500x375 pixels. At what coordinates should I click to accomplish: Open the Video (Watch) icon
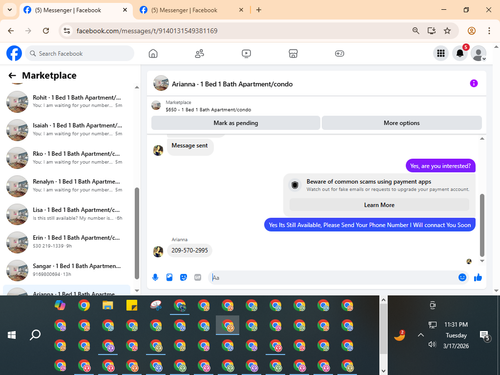pyautogui.click(x=246, y=53)
